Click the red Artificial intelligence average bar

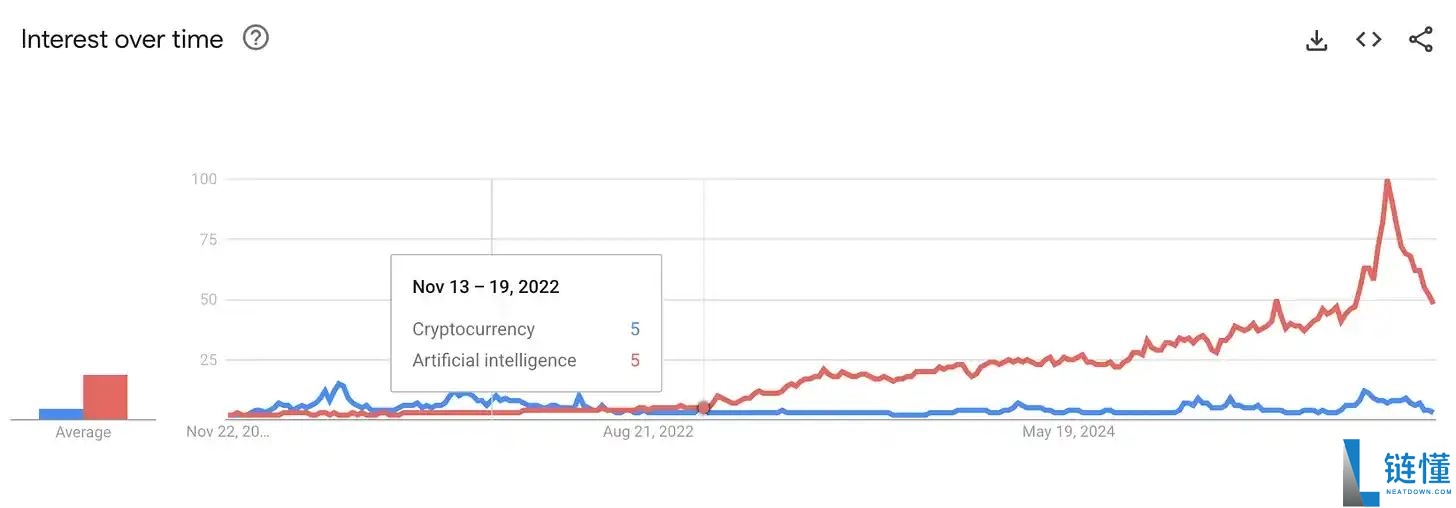point(105,397)
